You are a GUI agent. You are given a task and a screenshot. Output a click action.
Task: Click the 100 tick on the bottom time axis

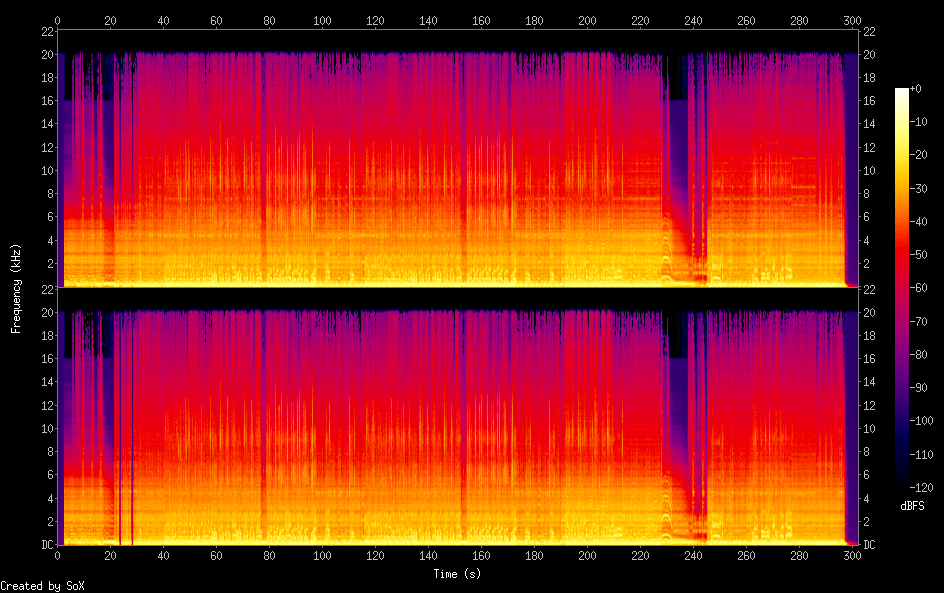coord(322,555)
